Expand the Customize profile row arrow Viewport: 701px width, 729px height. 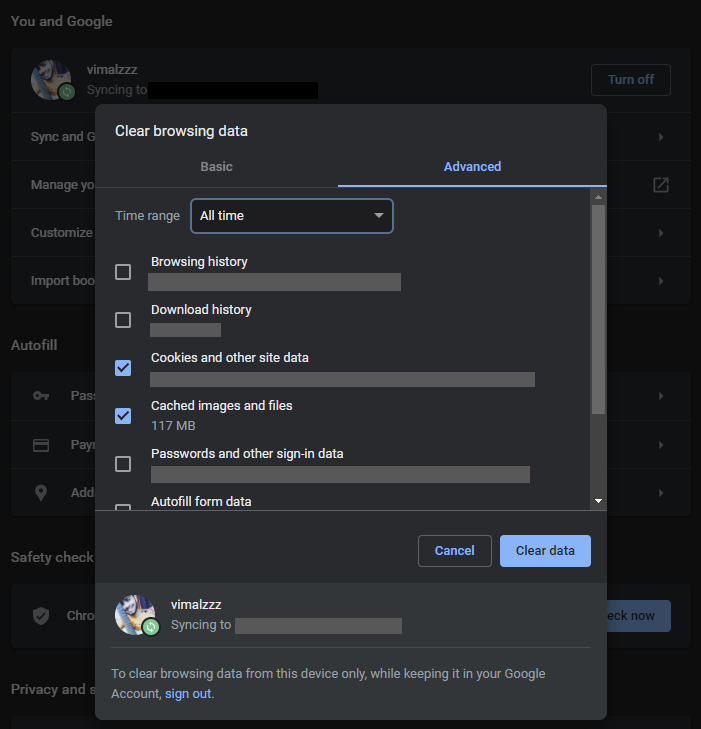tap(661, 232)
